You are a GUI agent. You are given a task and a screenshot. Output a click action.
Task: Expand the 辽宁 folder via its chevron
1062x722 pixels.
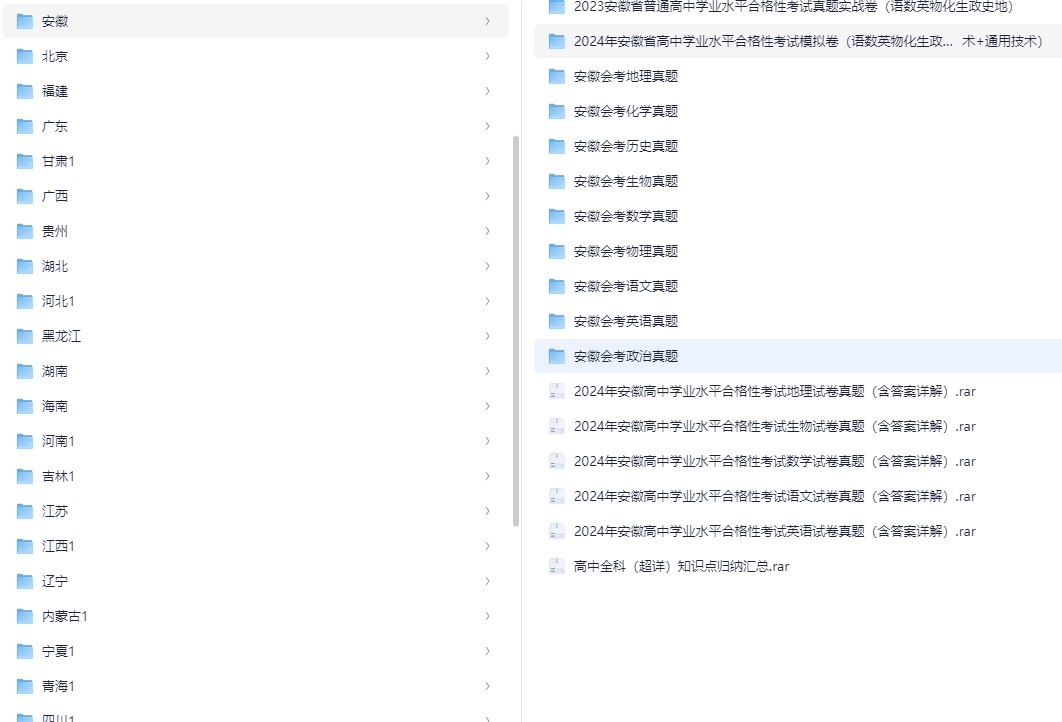coord(487,581)
